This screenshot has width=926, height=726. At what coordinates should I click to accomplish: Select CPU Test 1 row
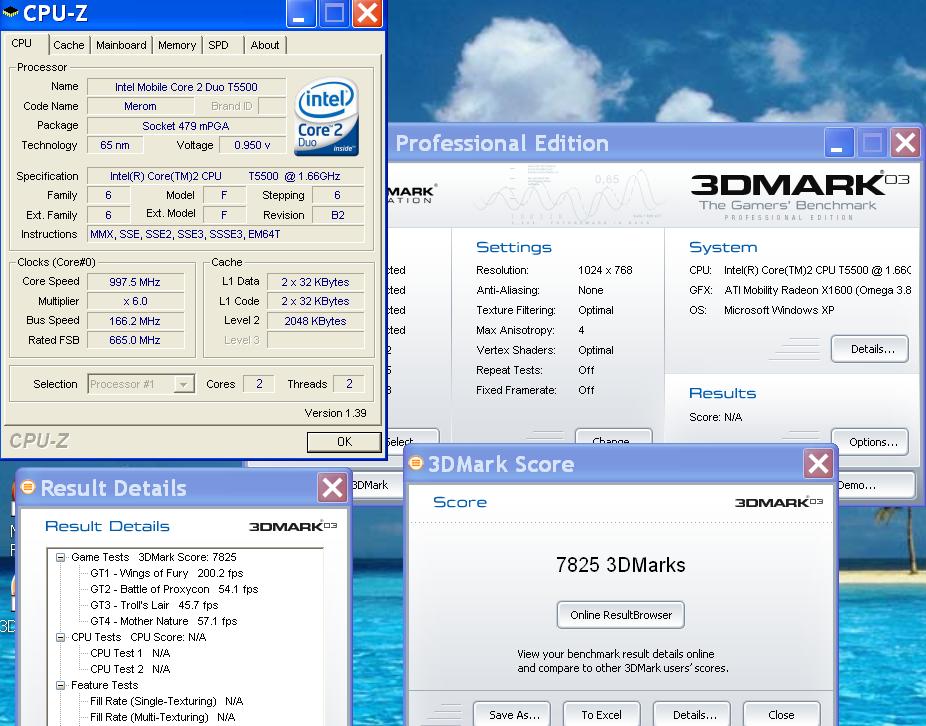point(130,653)
